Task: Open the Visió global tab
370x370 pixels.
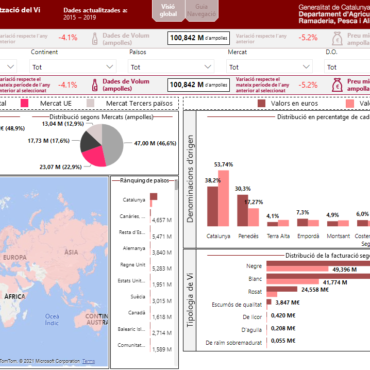Action: [x=168, y=11]
